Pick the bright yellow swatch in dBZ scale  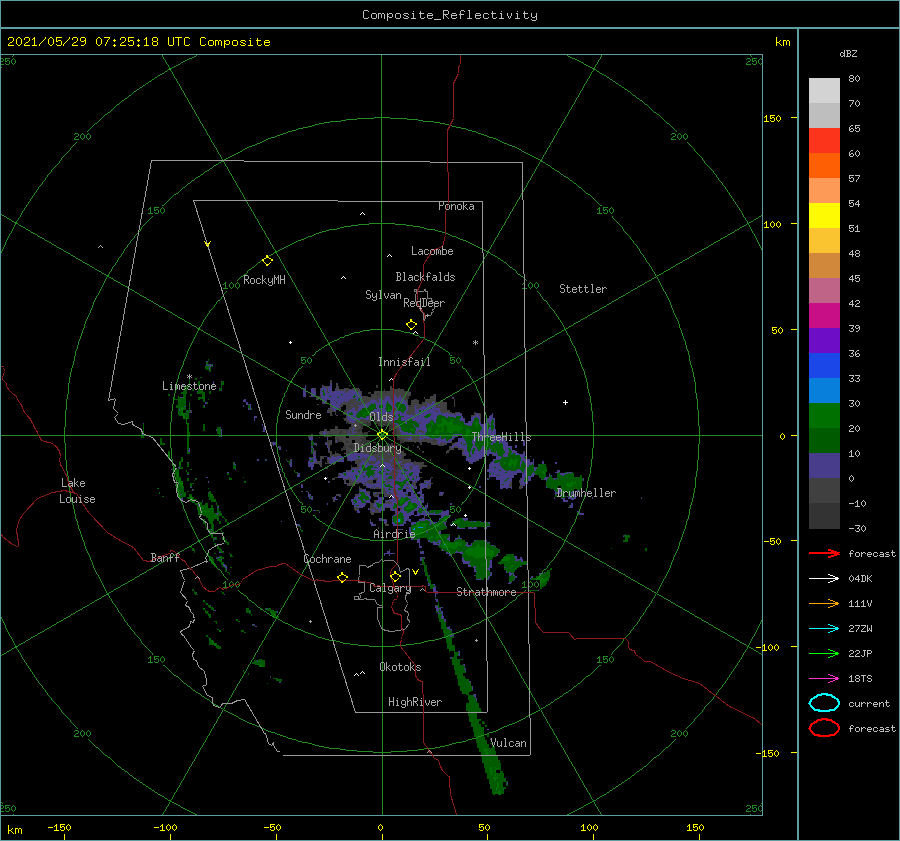point(824,215)
